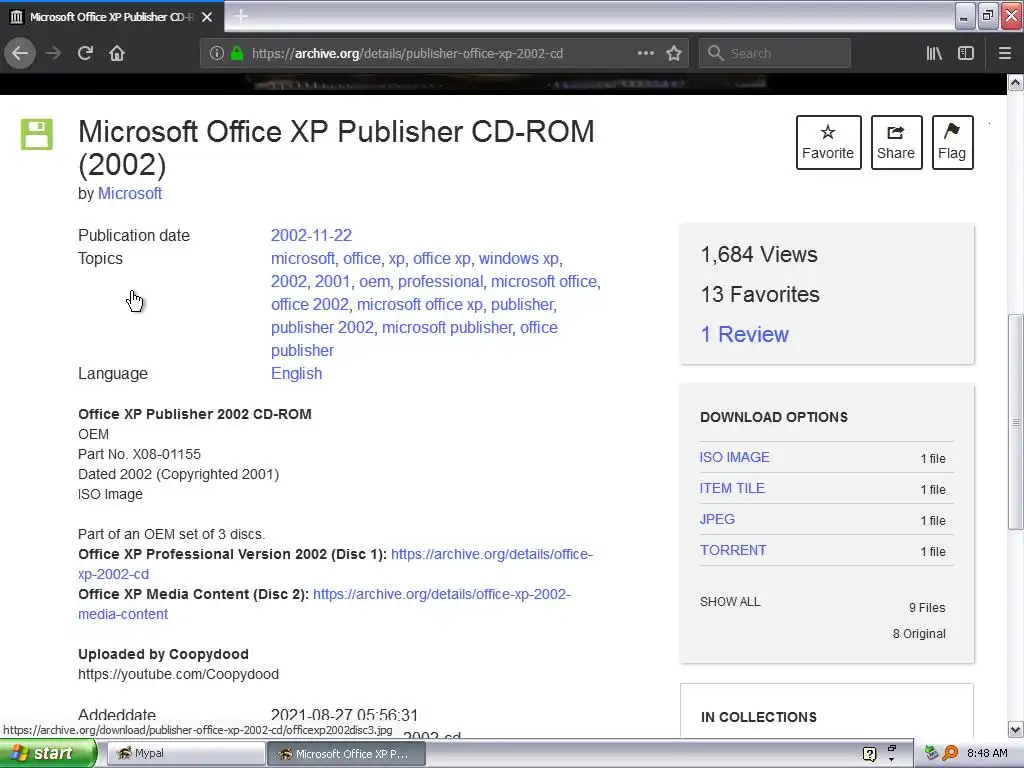Viewport: 1024px width, 768px height.
Task: Open the English language link
Action: (x=296, y=374)
